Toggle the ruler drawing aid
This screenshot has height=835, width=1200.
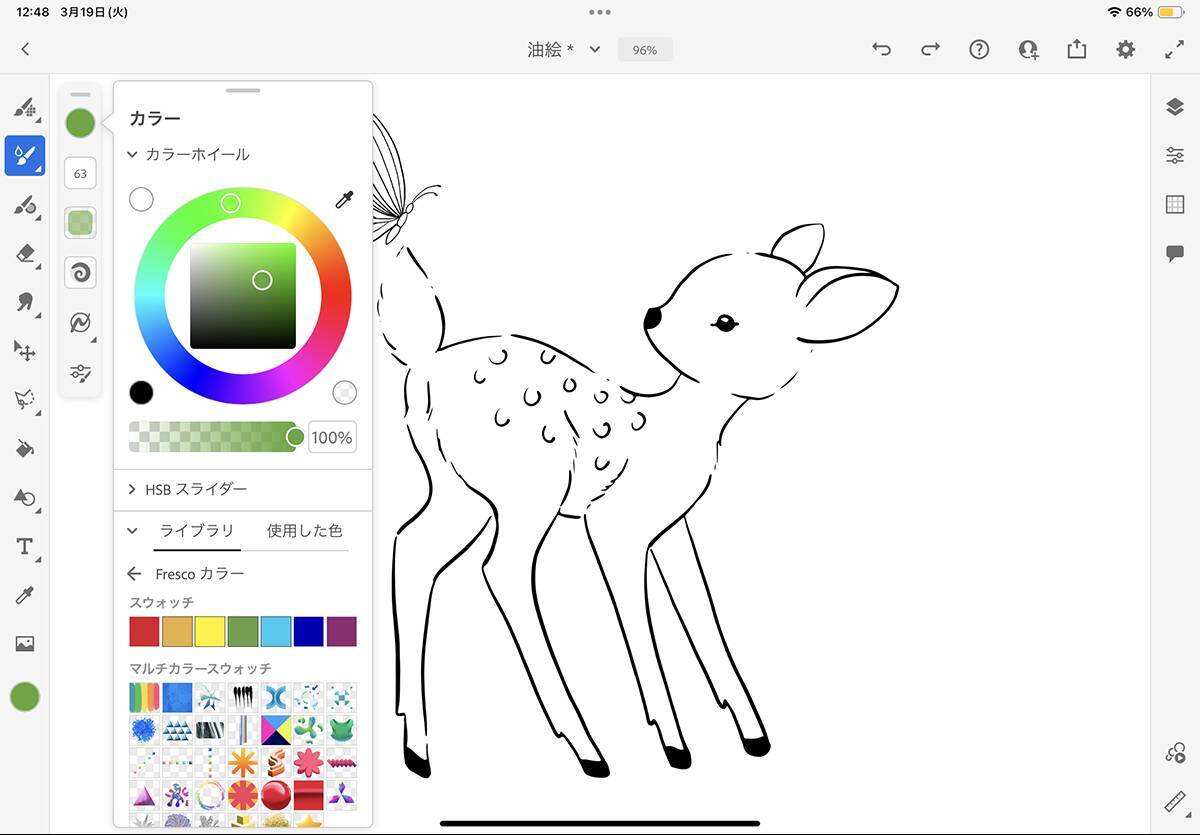click(1175, 802)
